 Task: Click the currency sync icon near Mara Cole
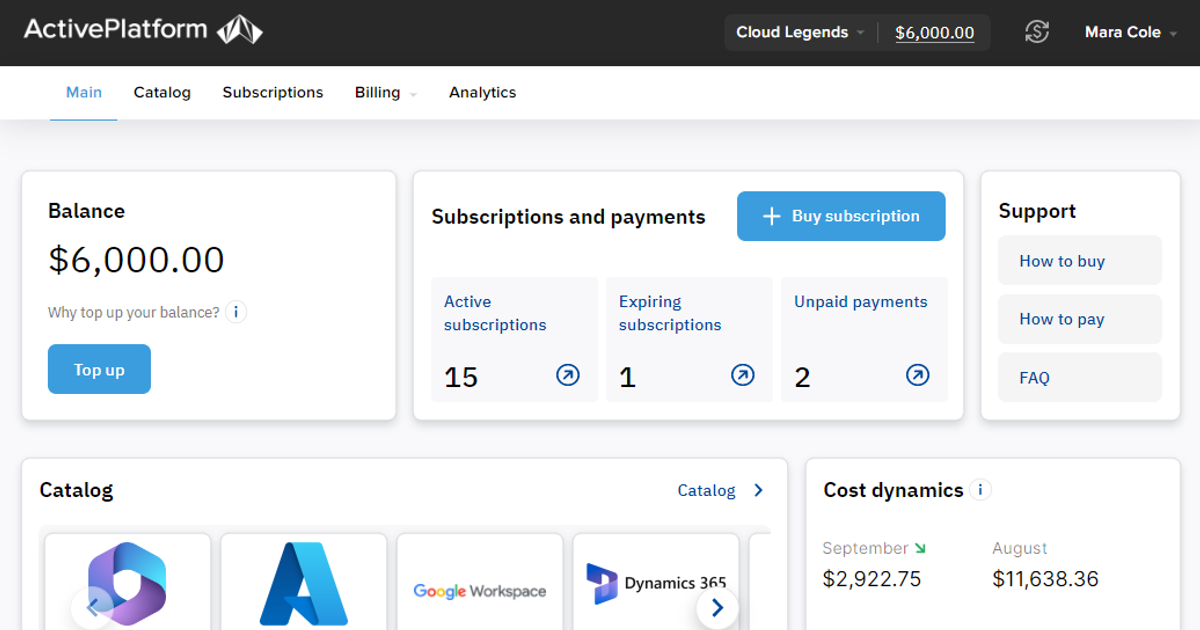[x=1037, y=31]
